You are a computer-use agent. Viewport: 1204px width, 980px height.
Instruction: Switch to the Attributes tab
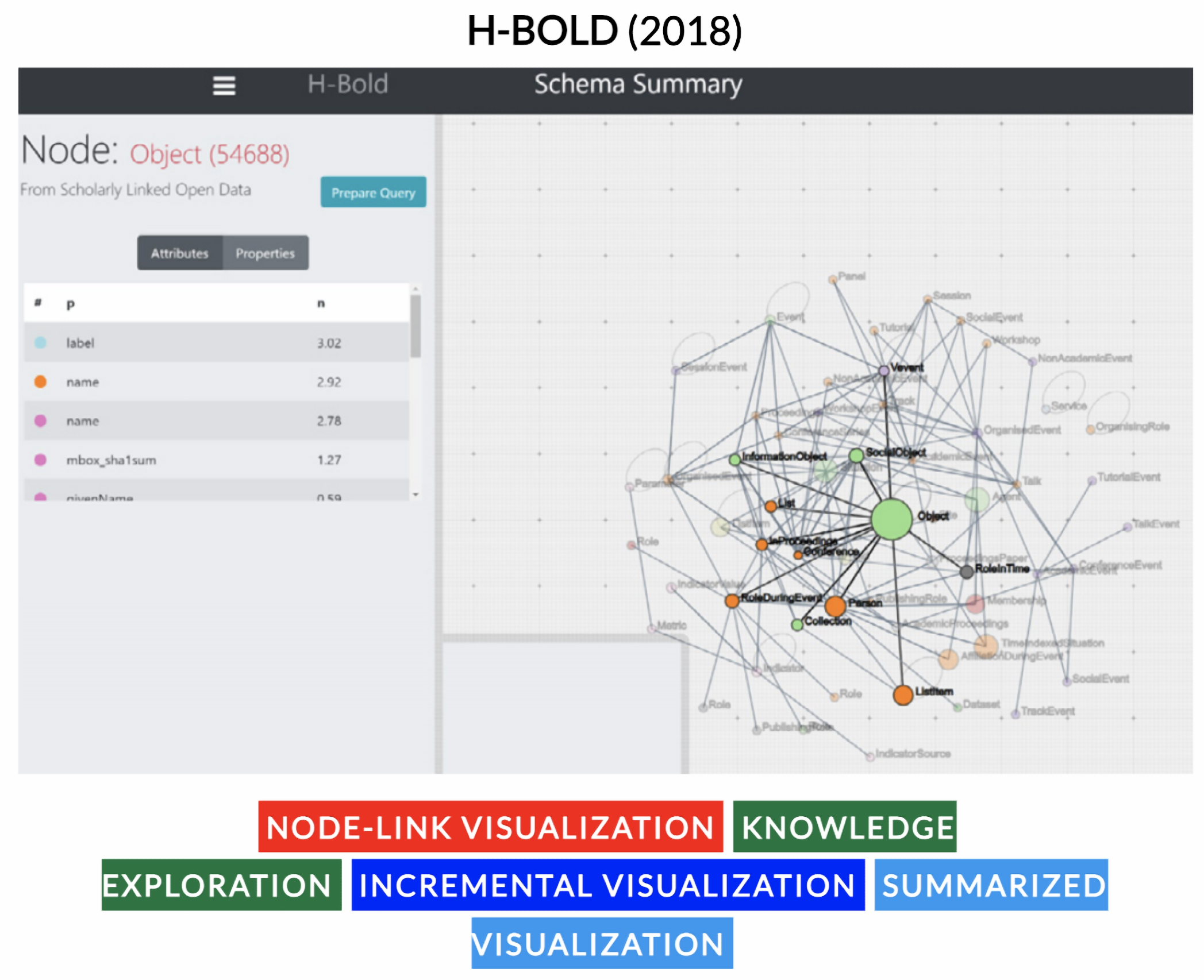(179, 253)
